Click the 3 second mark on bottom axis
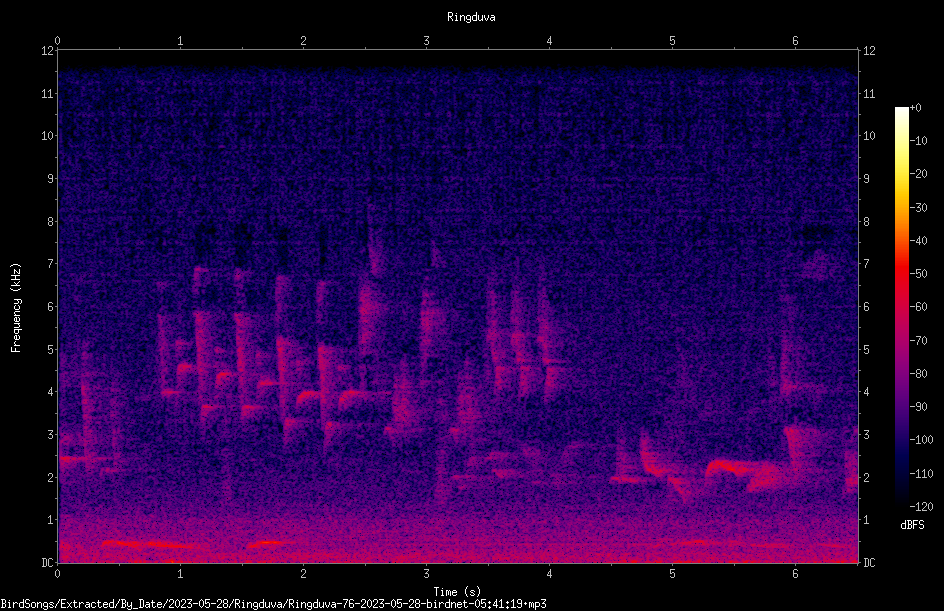Viewport: 944px width, 611px height. pyautogui.click(x=426, y=574)
